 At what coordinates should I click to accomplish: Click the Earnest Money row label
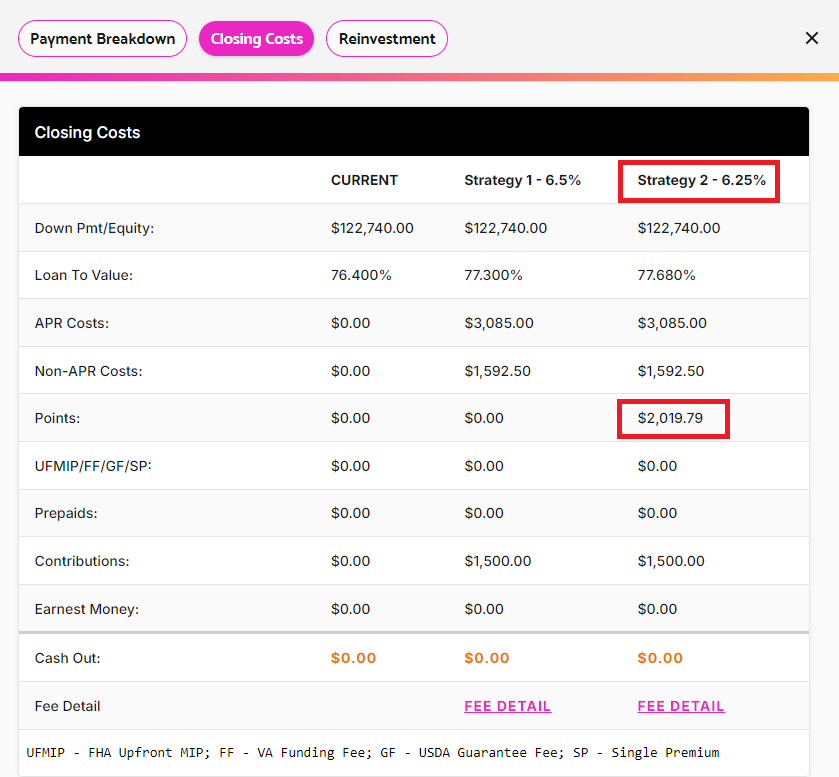(87, 609)
